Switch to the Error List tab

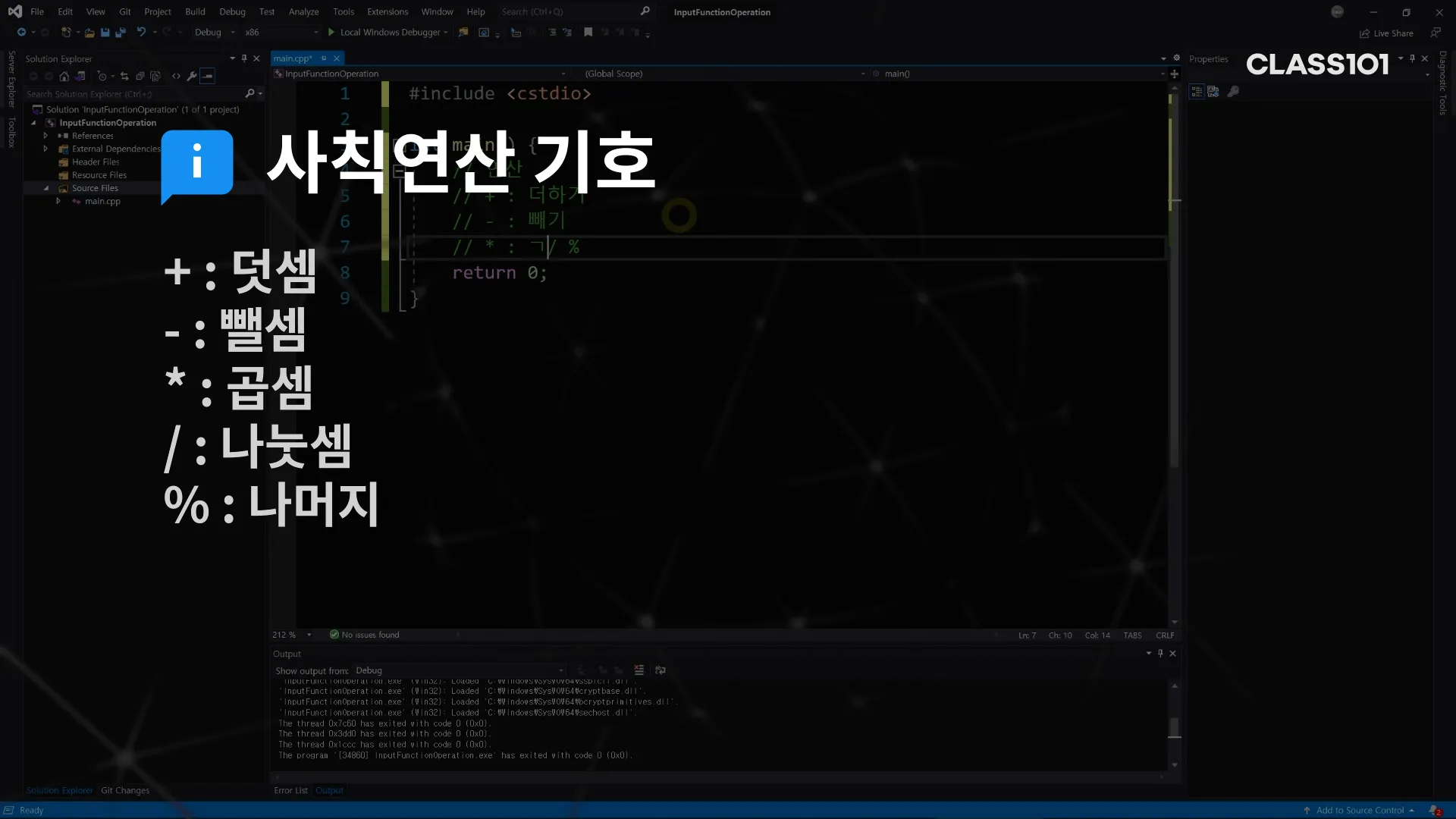(x=290, y=790)
